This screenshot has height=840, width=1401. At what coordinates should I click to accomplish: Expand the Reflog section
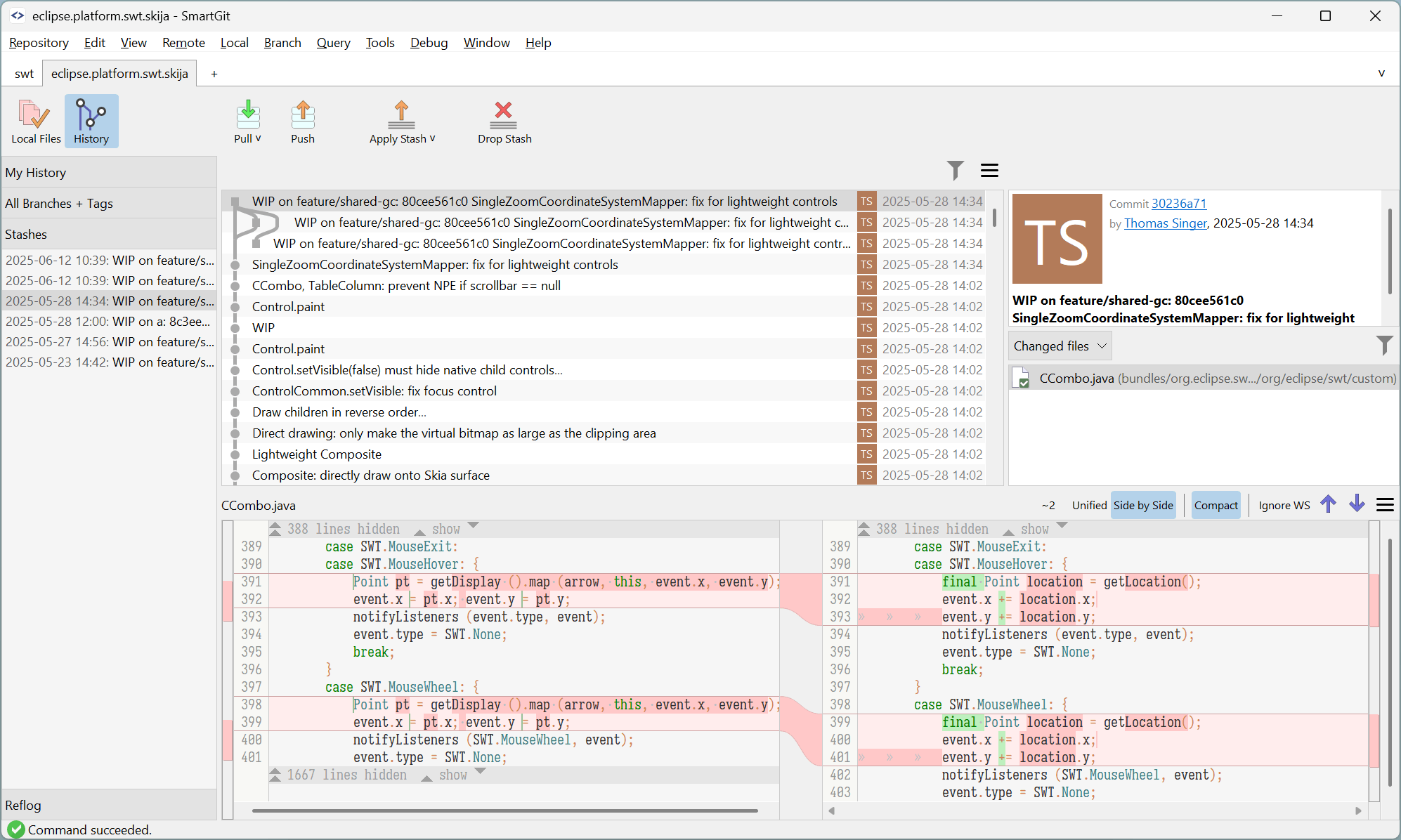109,805
